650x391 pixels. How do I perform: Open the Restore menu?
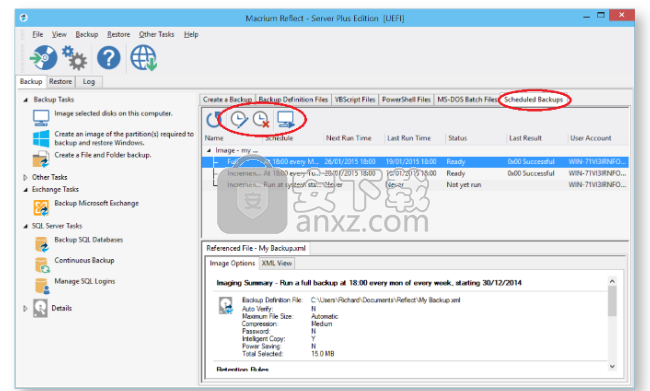[x=119, y=34]
